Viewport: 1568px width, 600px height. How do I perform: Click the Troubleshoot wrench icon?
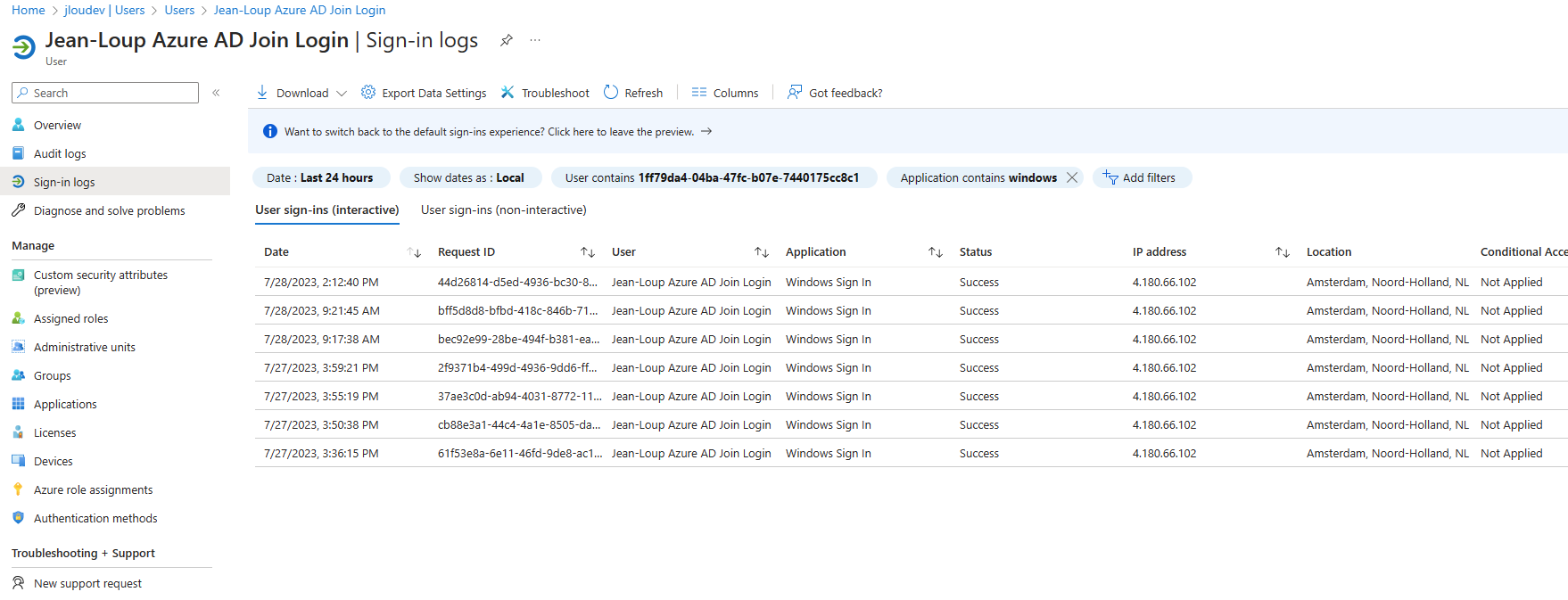tap(508, 92)
